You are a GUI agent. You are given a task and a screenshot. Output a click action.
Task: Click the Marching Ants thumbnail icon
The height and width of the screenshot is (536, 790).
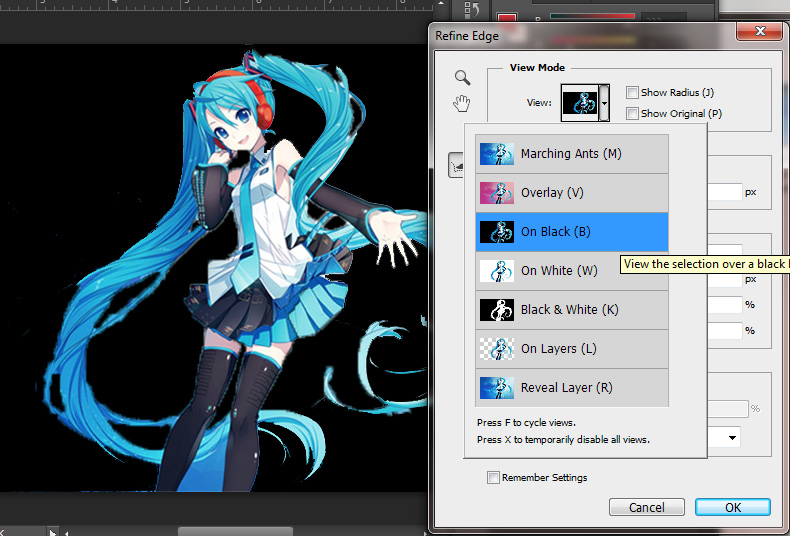pyautogui.click(x=497, y=154)
